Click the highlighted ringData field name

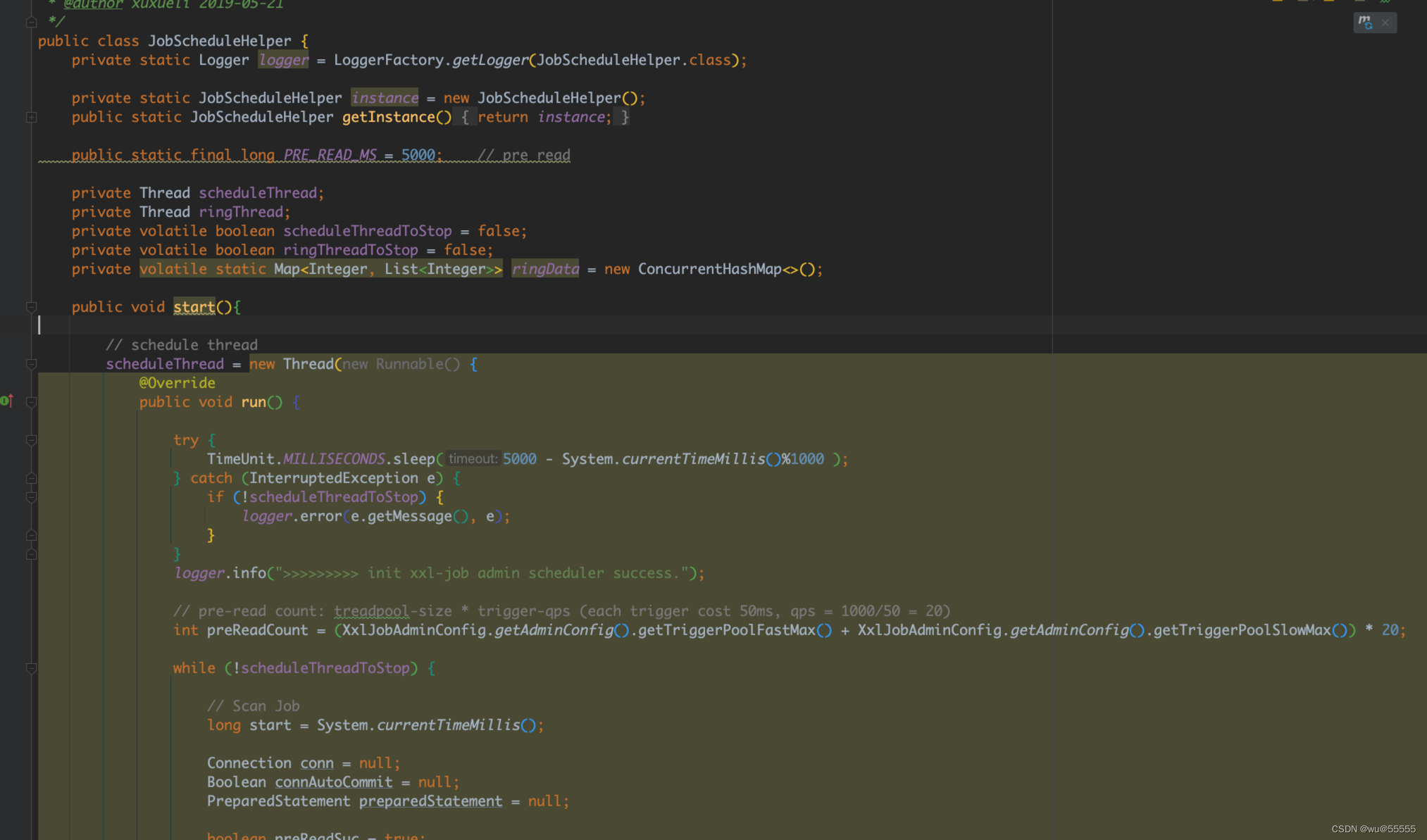[x=544, y=269]
